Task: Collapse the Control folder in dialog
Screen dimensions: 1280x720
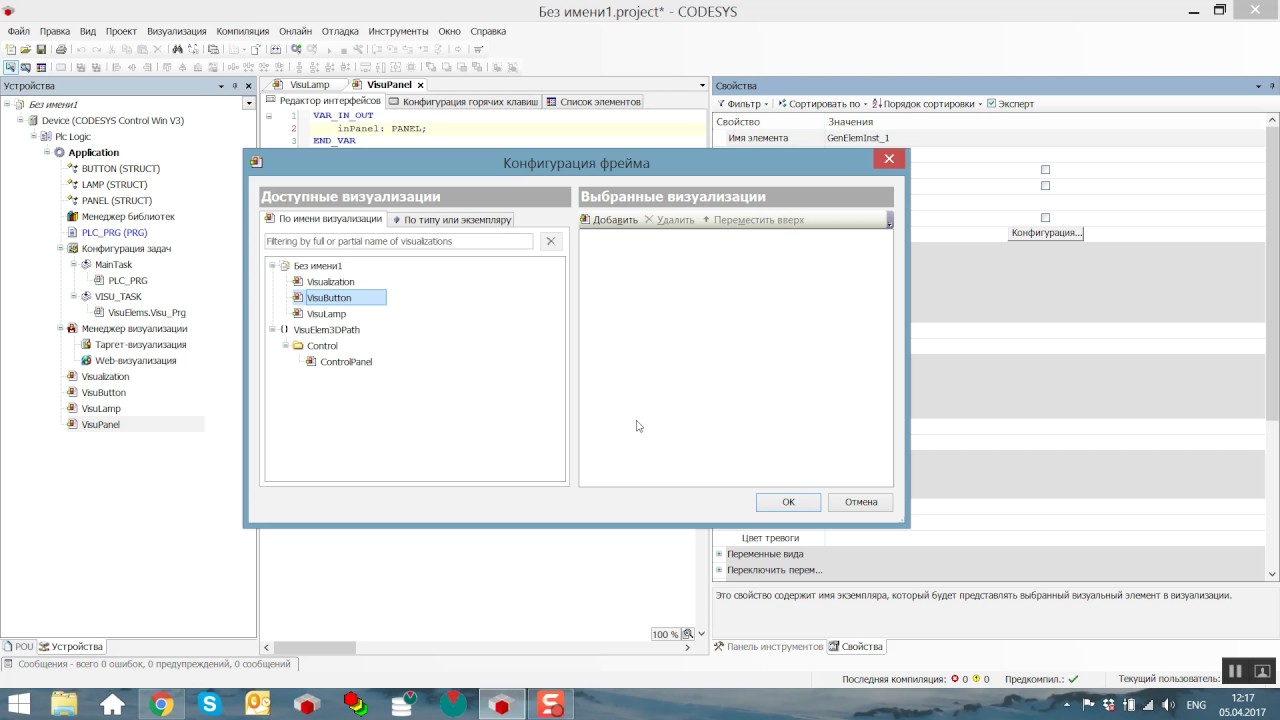Action: [285, 346]
